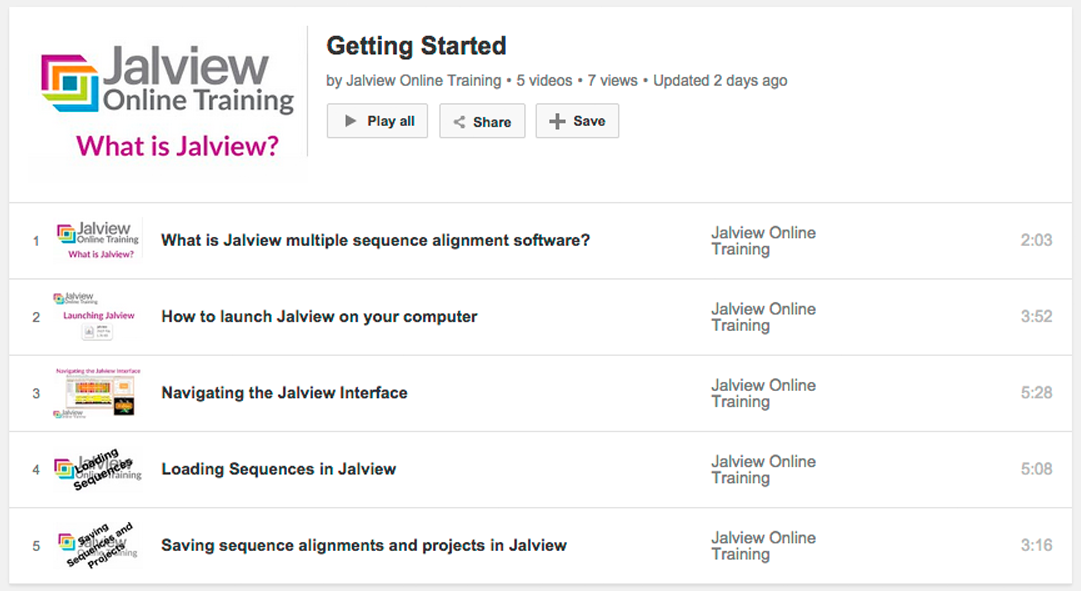This screenshot has height=591, width=1081.
Task: Click the 5:08 duration text
Action: pos(1036,469)
